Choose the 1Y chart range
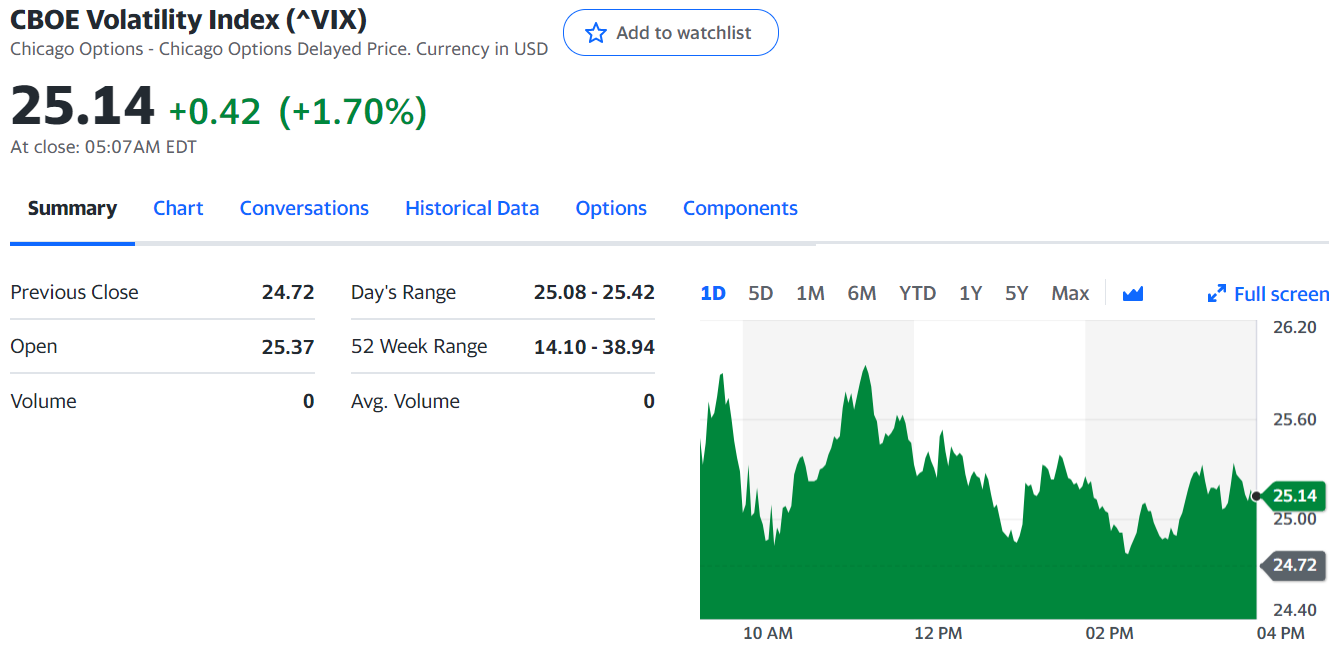 pyautogui.click(x=970, y=293)
